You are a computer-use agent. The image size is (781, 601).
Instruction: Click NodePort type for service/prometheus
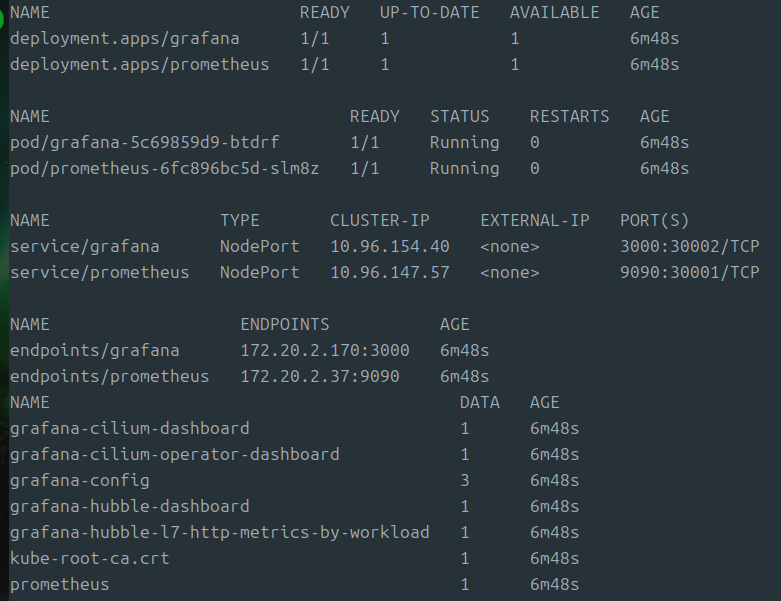[x=260, y=273]
